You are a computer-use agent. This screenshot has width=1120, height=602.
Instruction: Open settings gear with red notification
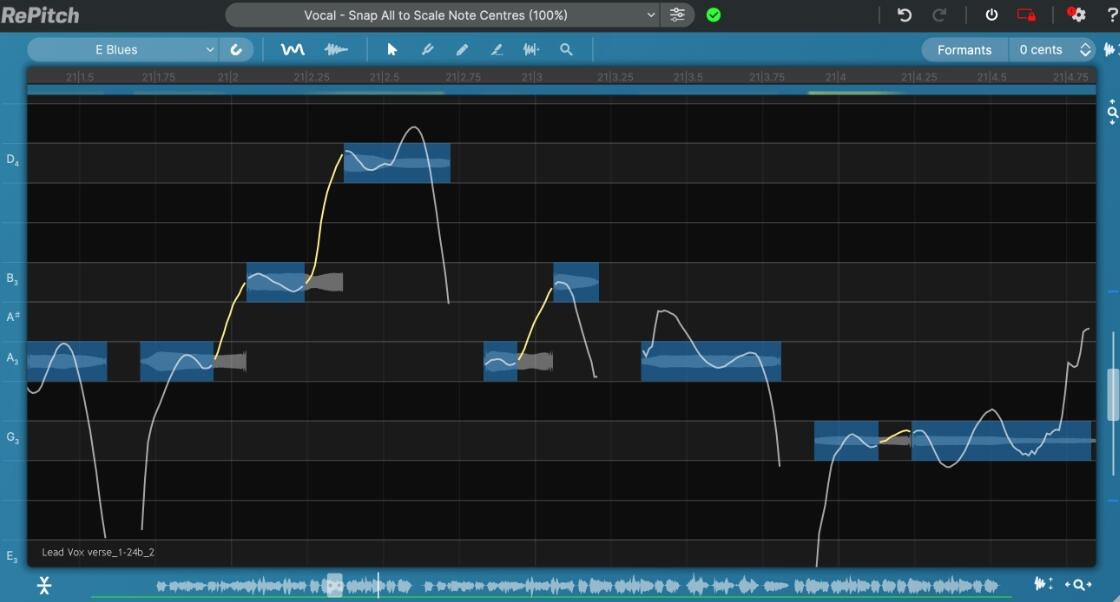click(1076, 14)
